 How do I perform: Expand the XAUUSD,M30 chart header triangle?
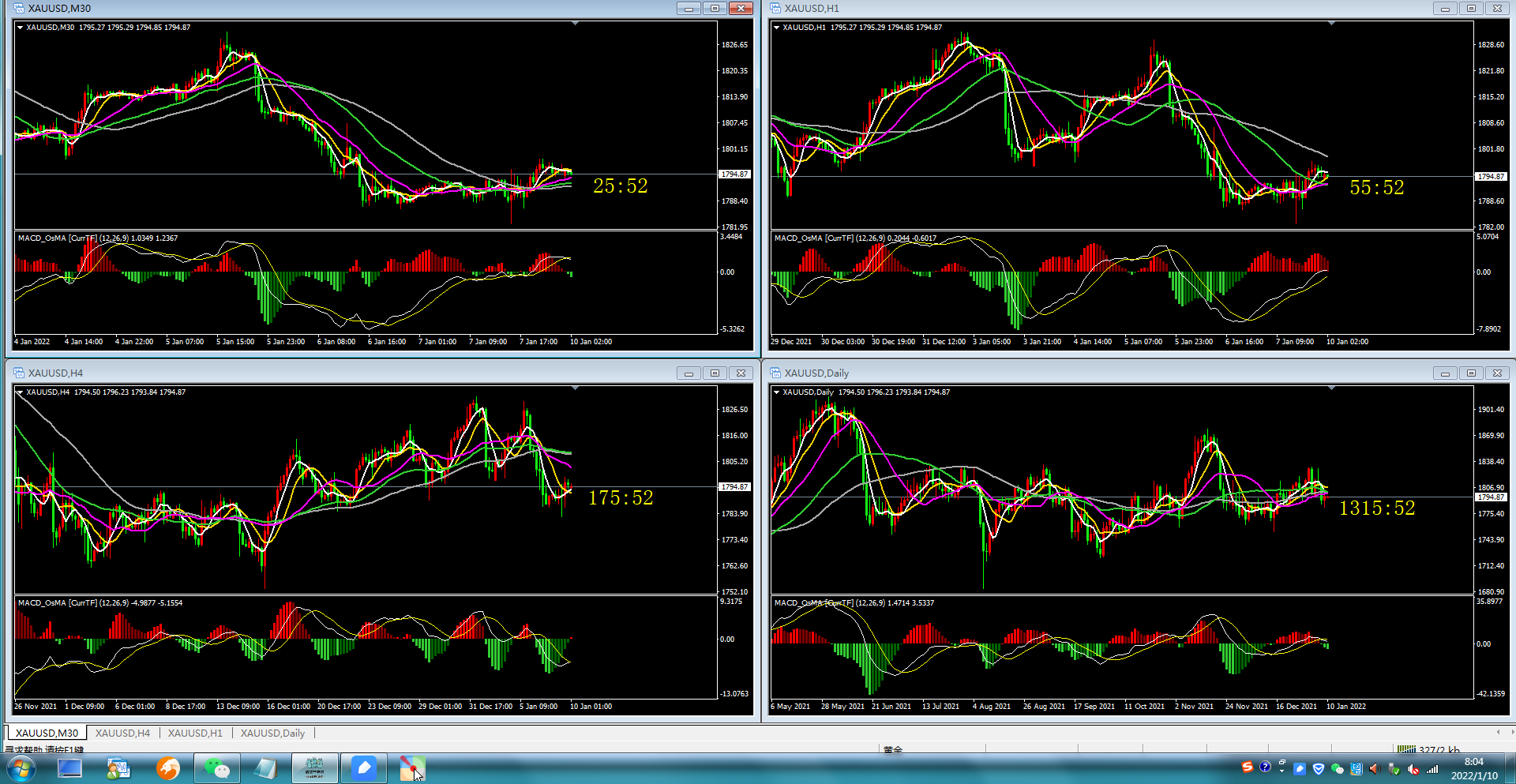20,27
